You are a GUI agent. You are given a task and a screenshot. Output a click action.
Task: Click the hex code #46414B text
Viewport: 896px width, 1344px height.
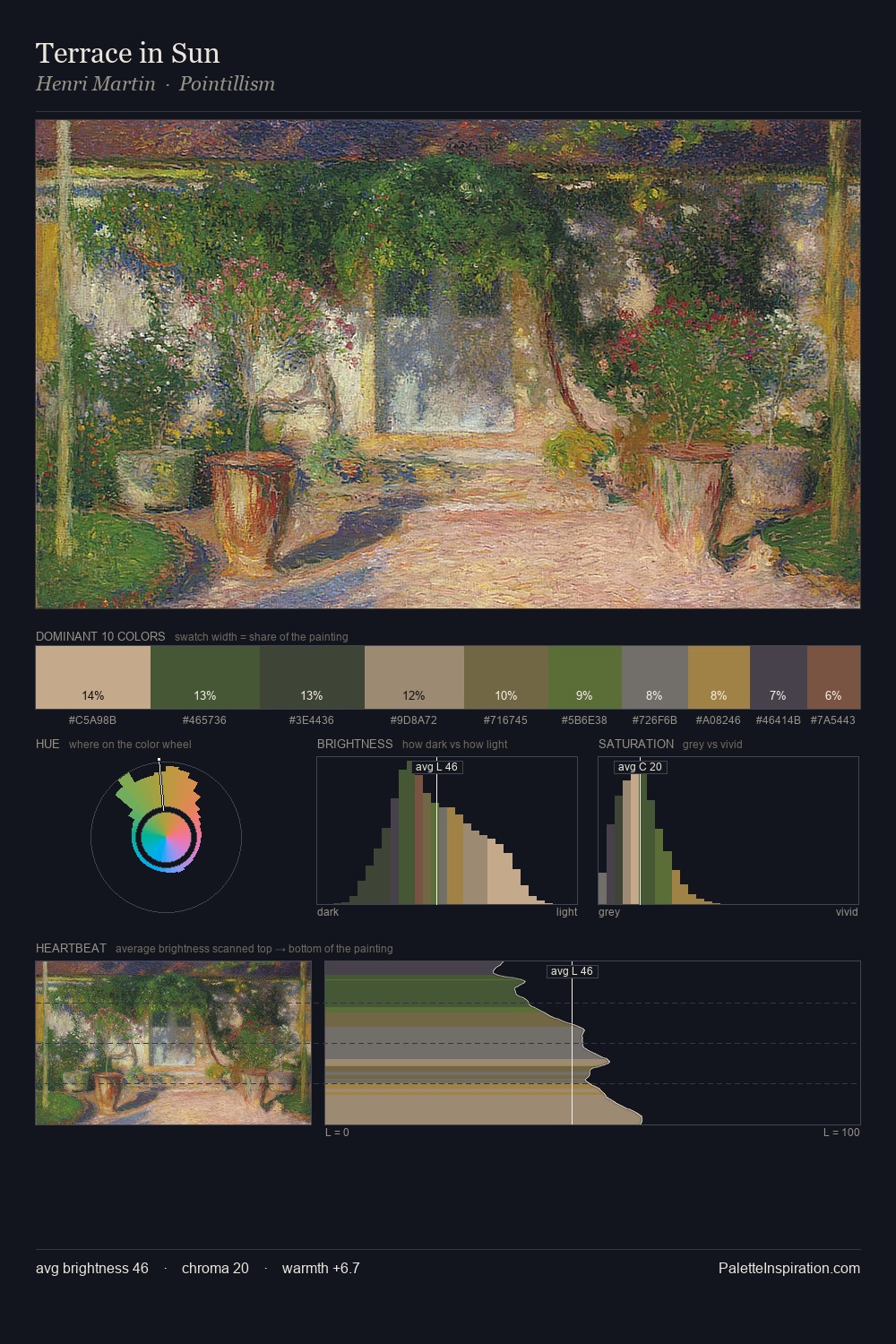click(x=778, y=719)
